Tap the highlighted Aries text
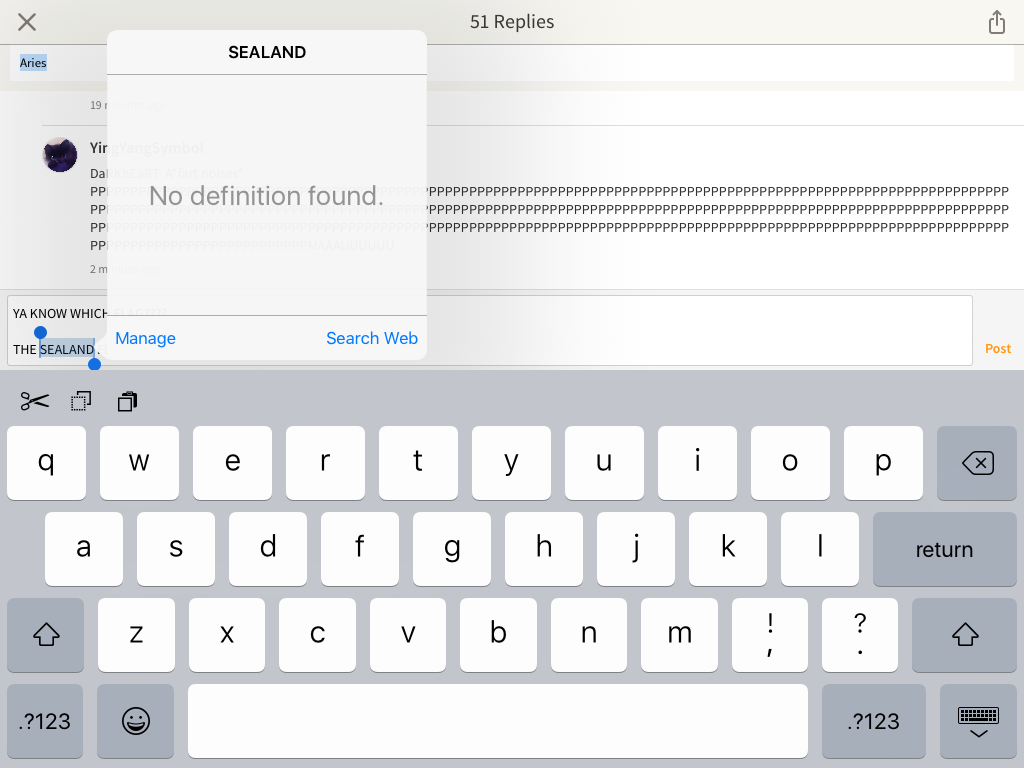This screenshot has height=768, width=1024. (33, 63)
